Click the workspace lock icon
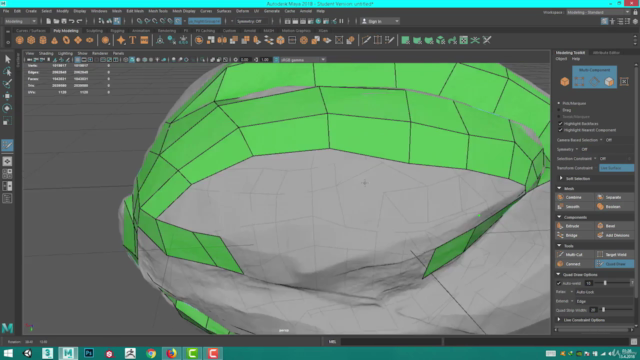The image size is (640, 360). click(635, 12)
